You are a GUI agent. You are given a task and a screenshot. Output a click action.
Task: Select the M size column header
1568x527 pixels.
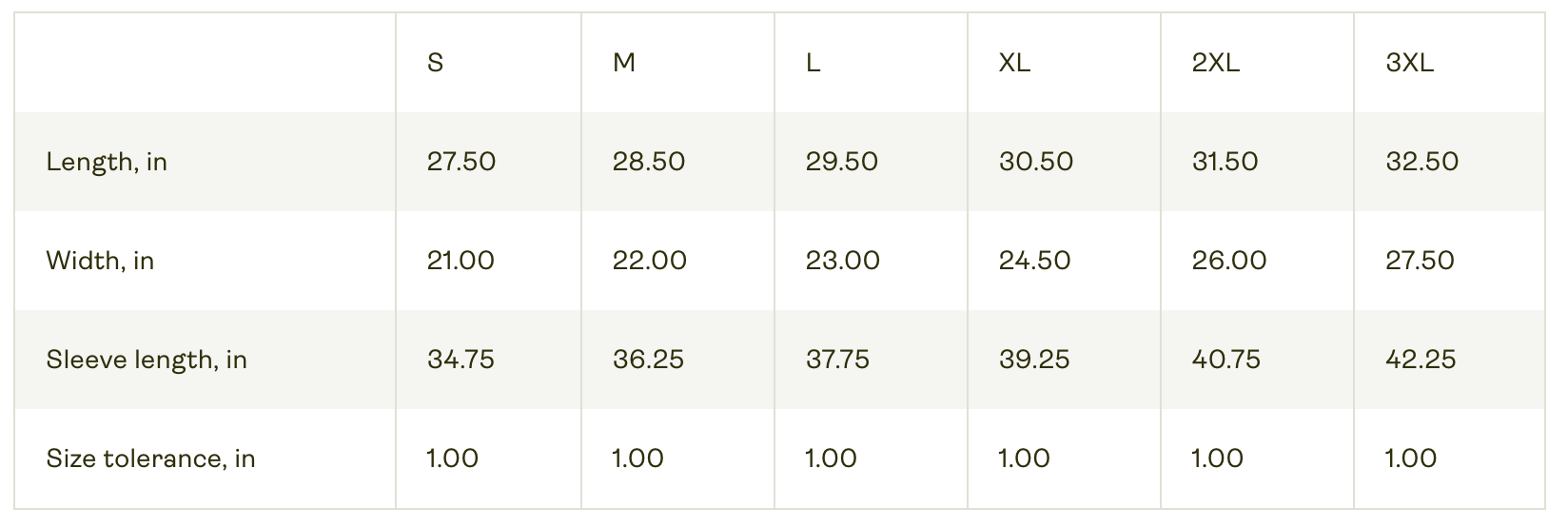pyautogui.click(x=624, y=63)
